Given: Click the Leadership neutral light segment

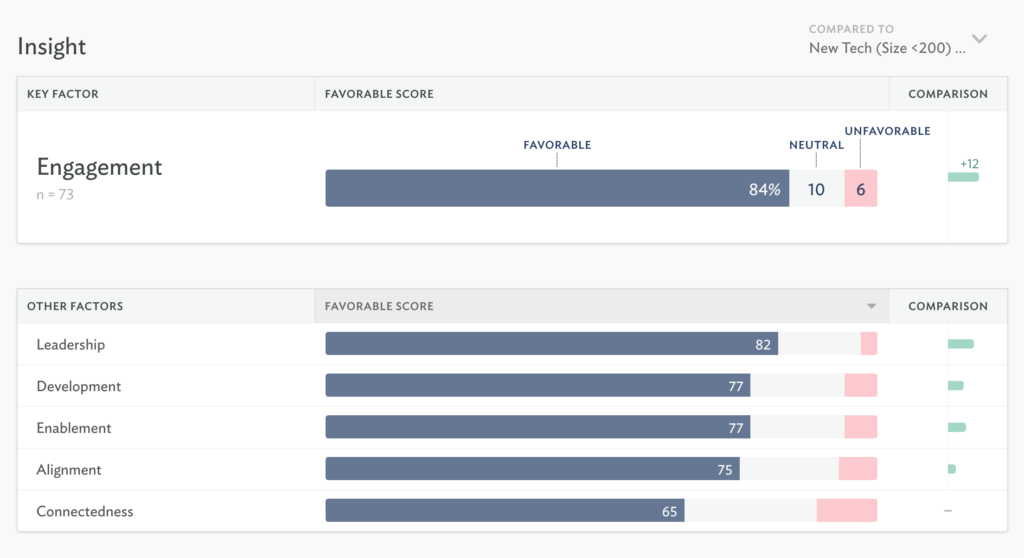Looking at the screenshot, I should [x=820, y=344].
